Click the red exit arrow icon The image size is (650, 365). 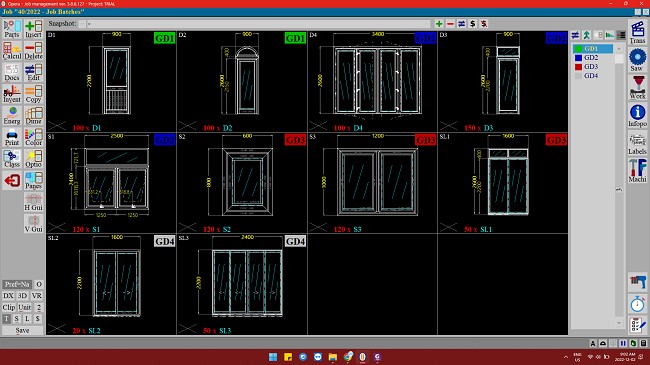tap(12, 180)
